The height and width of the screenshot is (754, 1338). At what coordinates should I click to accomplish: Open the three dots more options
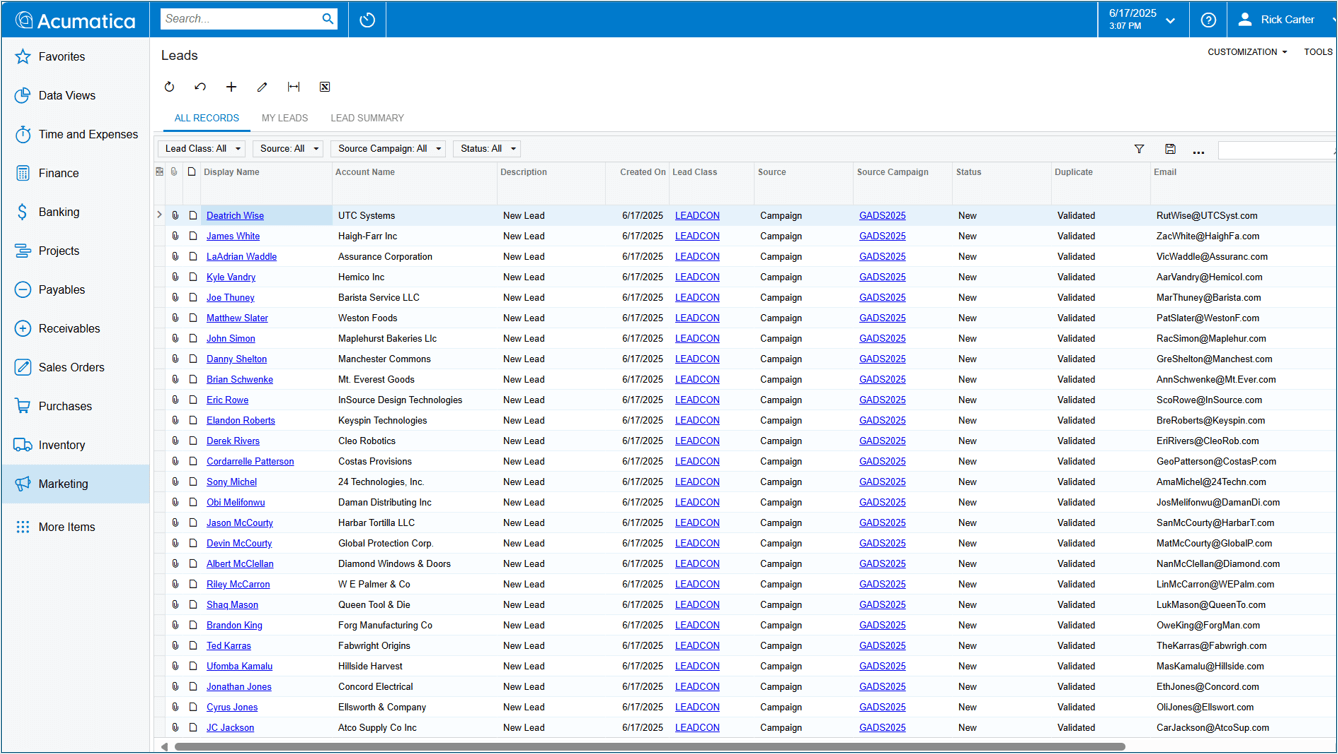click(1199, 151)
